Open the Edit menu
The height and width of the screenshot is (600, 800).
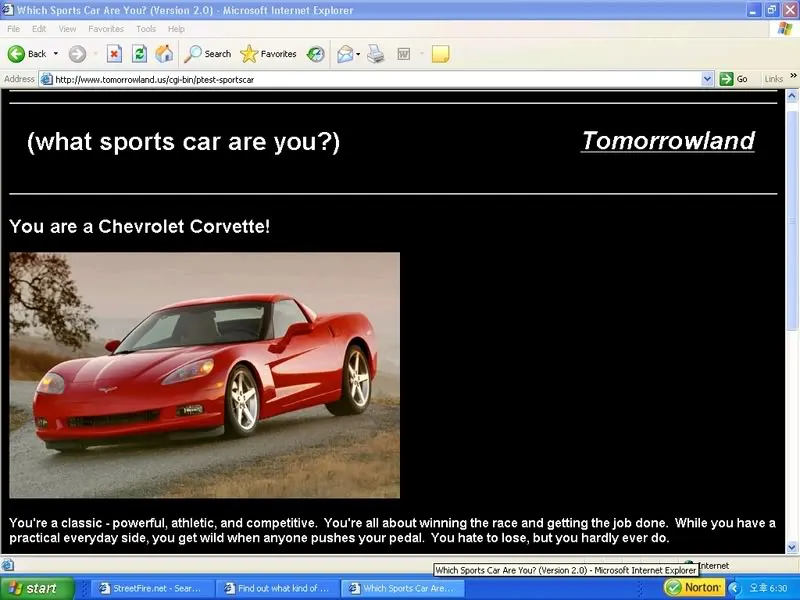[39, 29]
